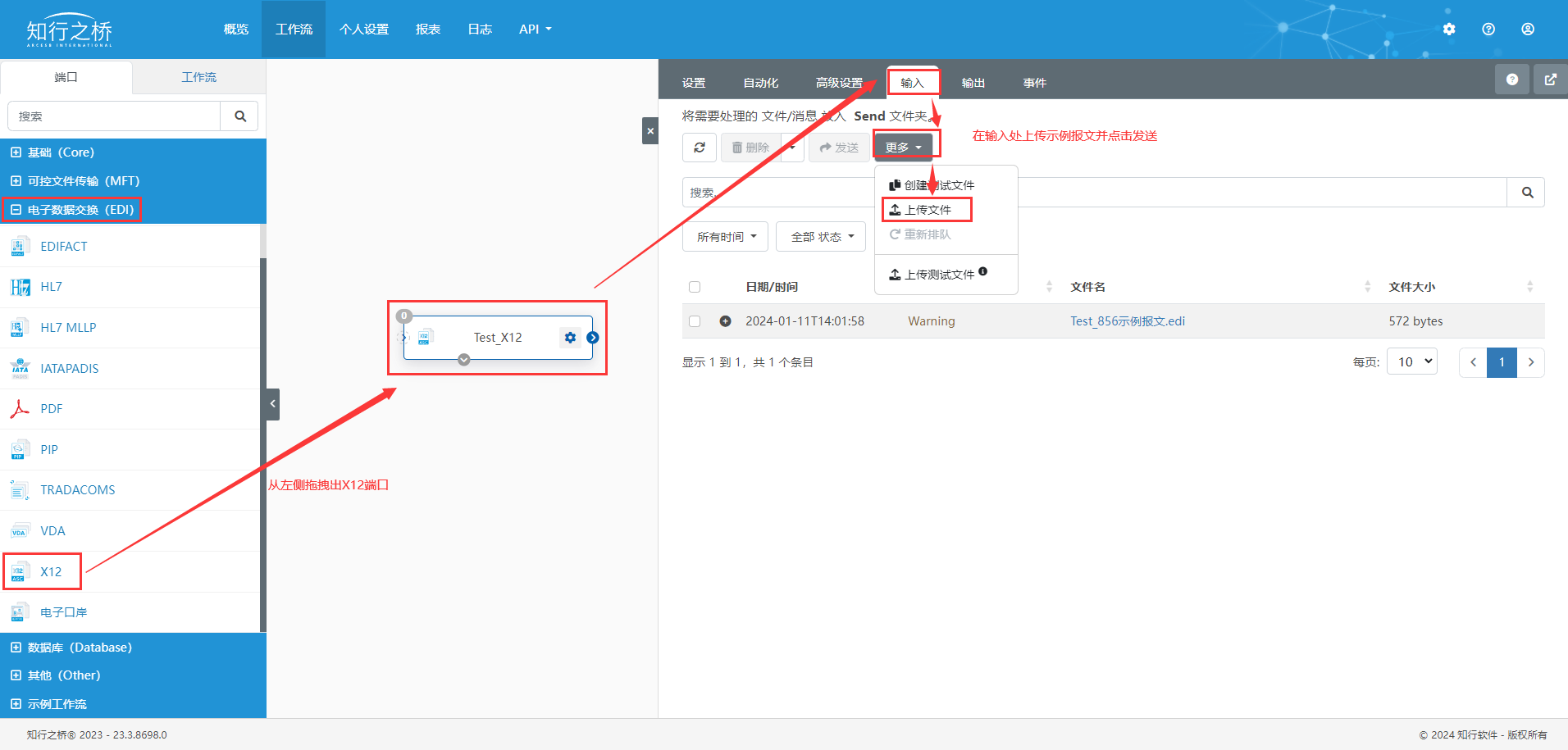This screenshot has width=1568, height=750.
Task: Open the Test_856示例报文.edi file link
Action: 1127,321
